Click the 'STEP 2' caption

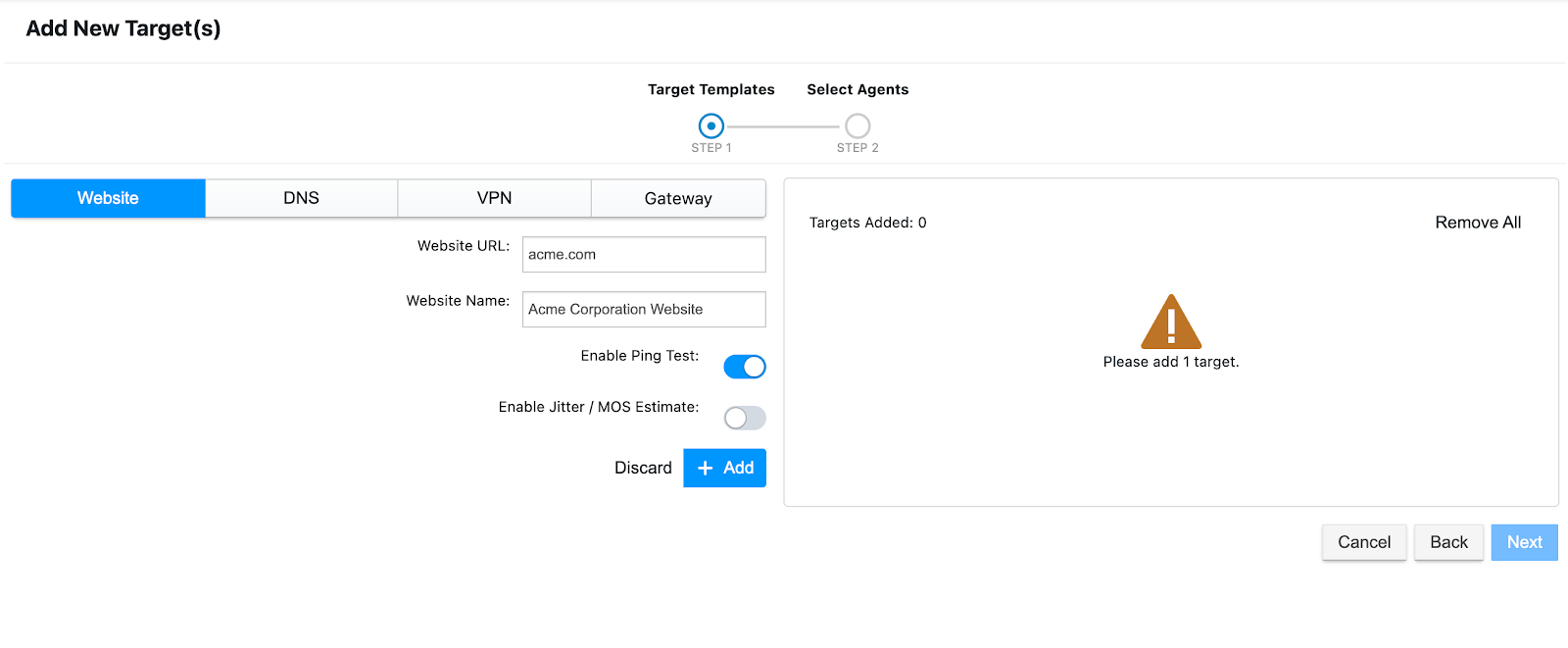[857, 148]
